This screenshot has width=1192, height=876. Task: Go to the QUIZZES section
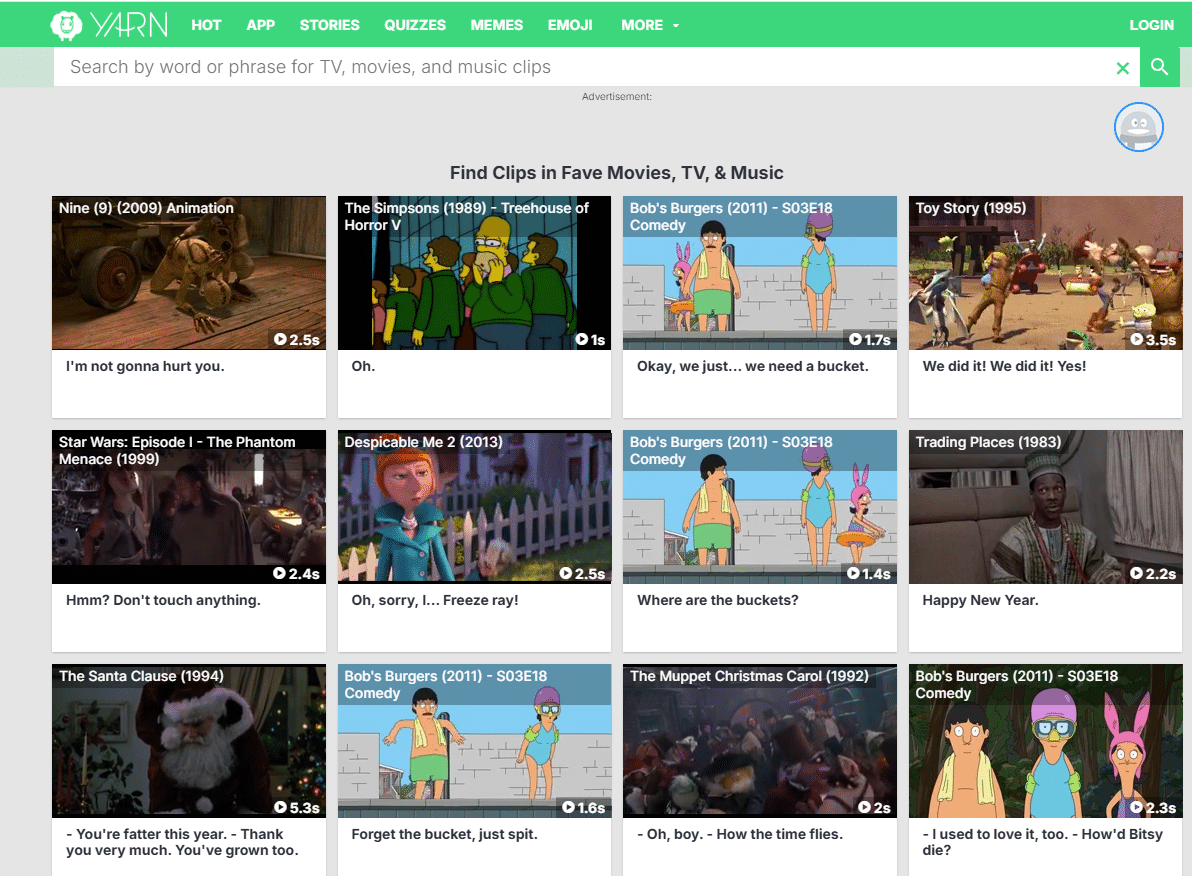tap(415, 25)
